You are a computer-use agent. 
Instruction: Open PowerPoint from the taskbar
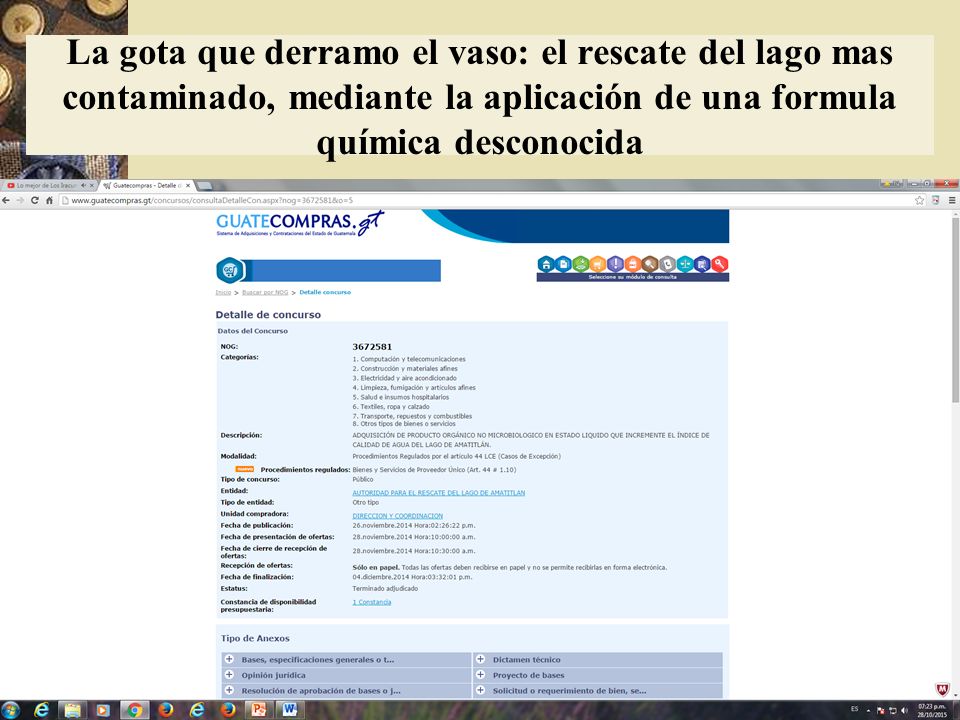click(259, 710)
